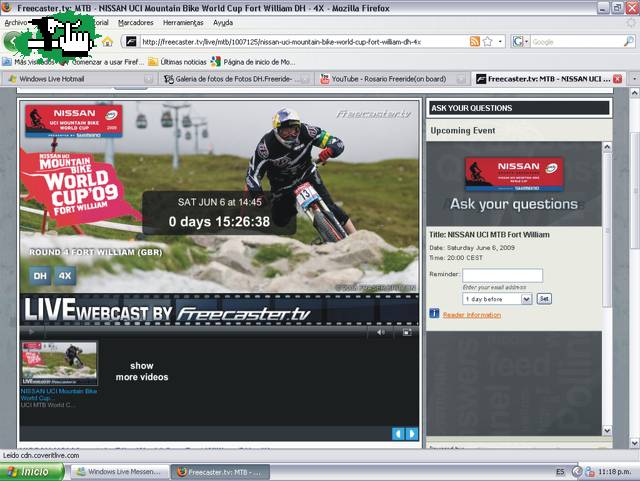Open the Herramientas menu

[x=183, y=23]
